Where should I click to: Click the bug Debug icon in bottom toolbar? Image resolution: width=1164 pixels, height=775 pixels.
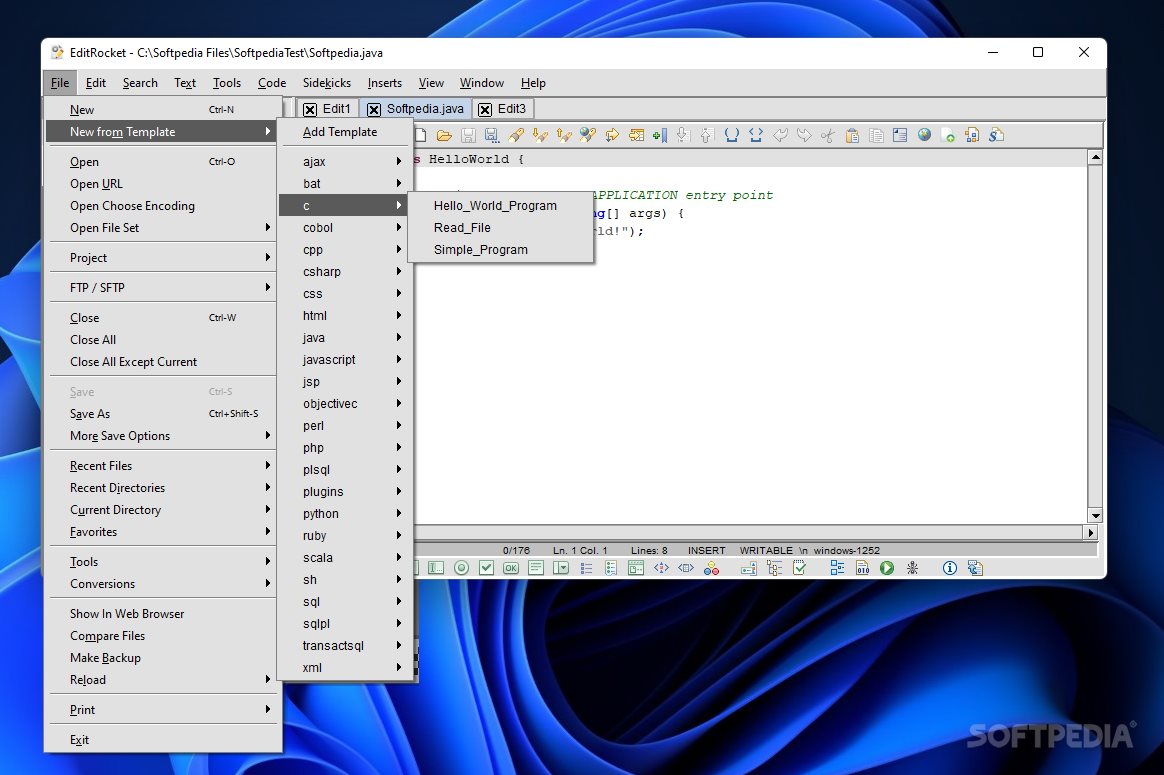tap(912, 568)
